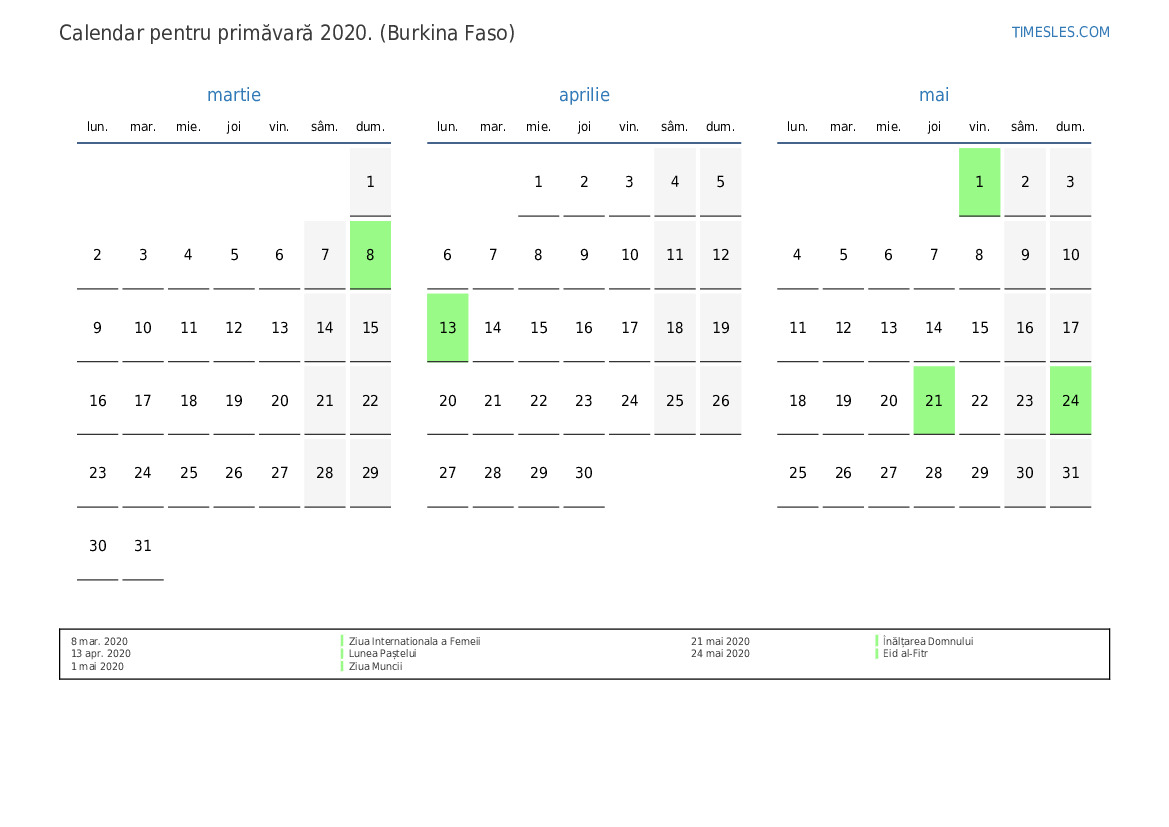The image size is (1169, 827).
Task: Click legend date '1 mai 2020'
Action: click(97, 666)
